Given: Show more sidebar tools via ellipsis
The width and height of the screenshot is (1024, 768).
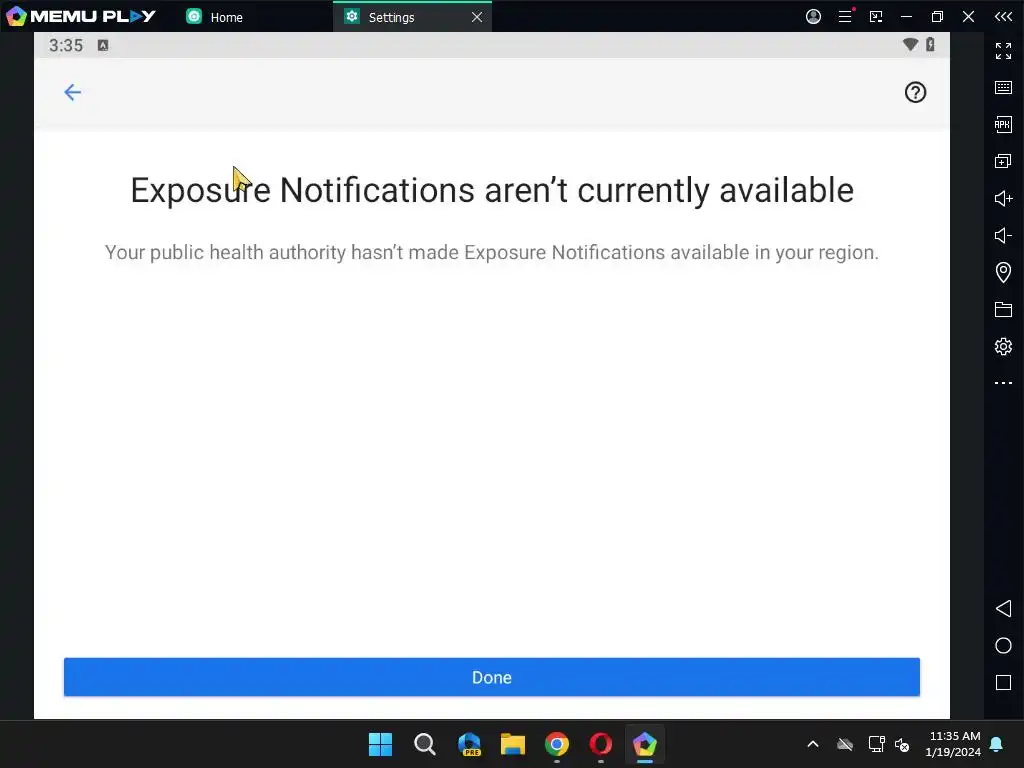Looking at the screenshot, I should pos(1003,383).
